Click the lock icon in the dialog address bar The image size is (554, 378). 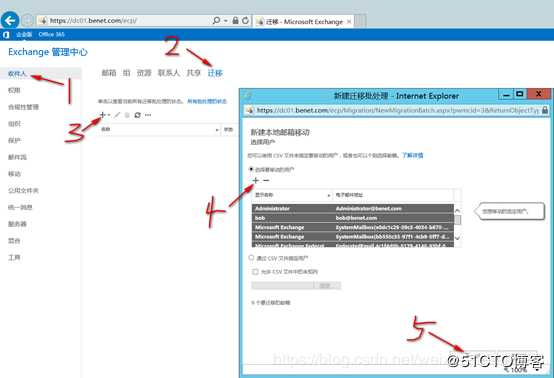click(x=545, y=110)
